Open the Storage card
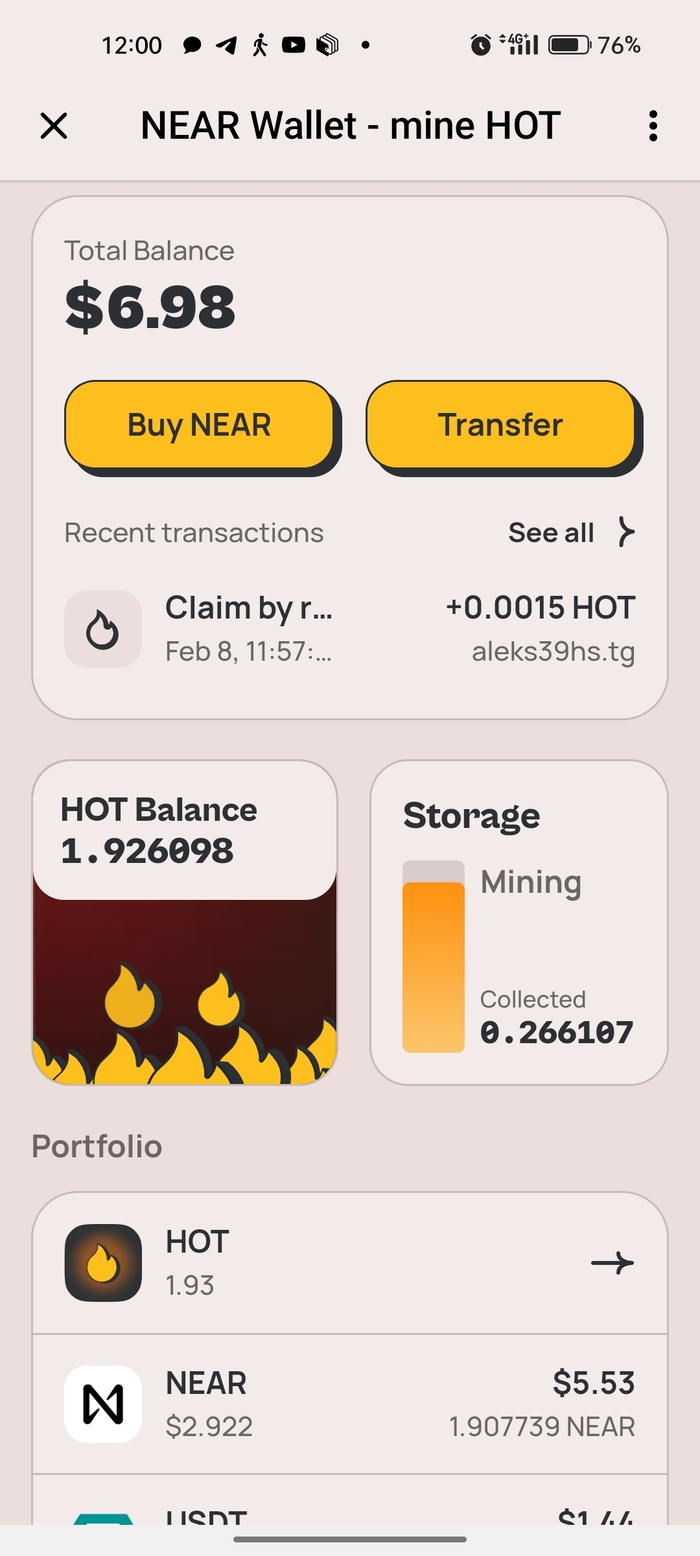 pyautogui.click(x=519, y=922)
